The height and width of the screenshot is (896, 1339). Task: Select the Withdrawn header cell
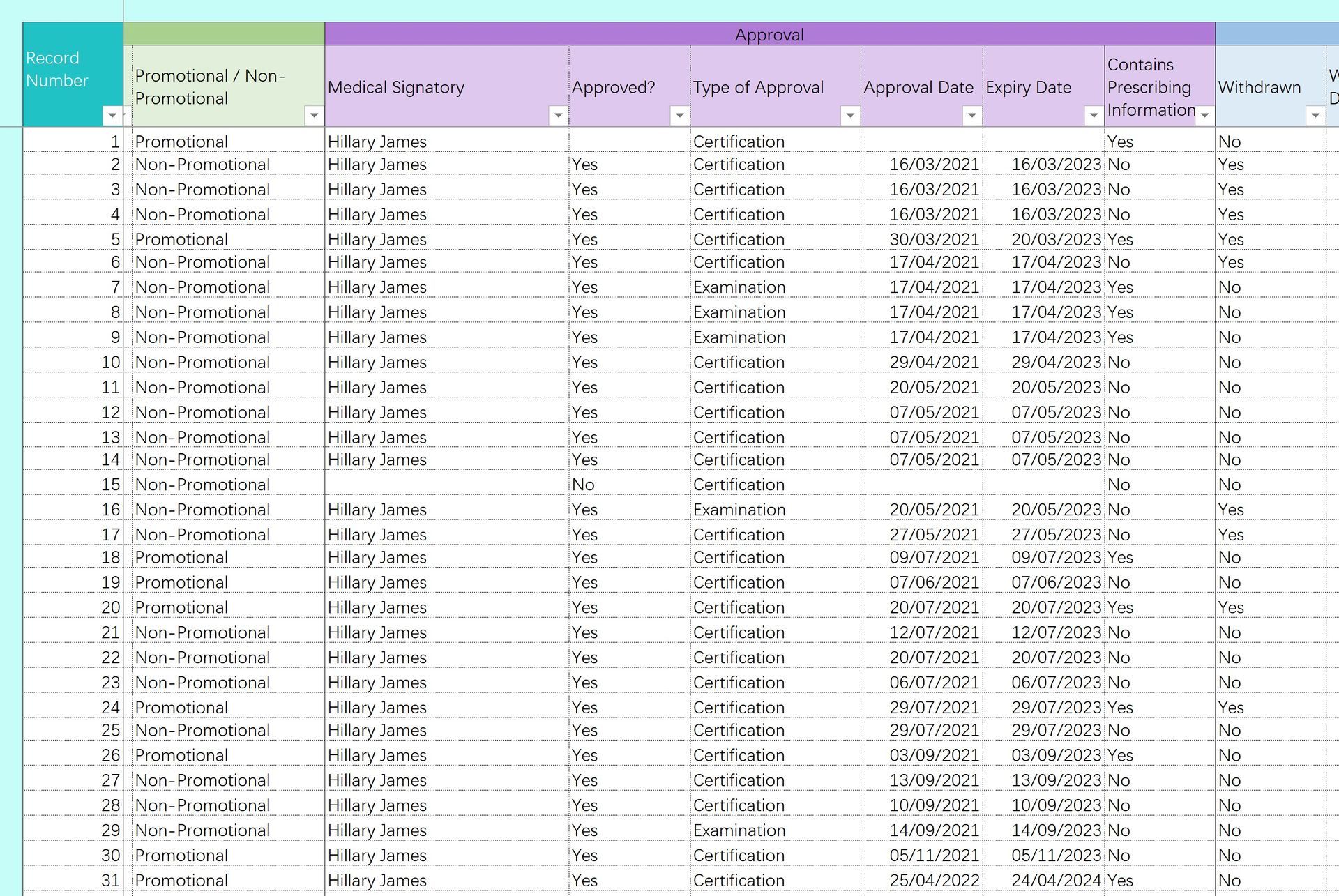click(1271, 86)
